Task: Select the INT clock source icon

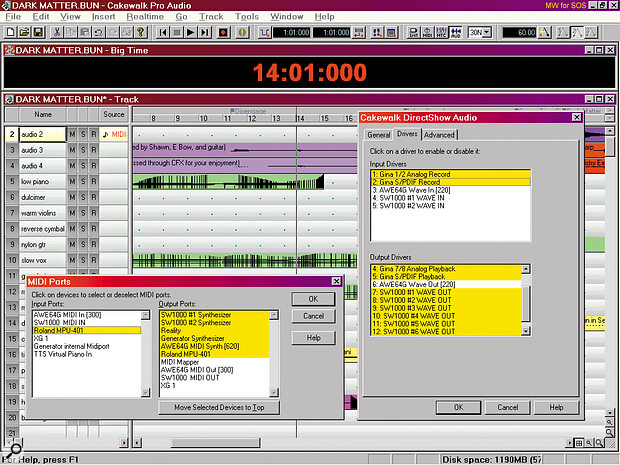Action: point(414,32)
